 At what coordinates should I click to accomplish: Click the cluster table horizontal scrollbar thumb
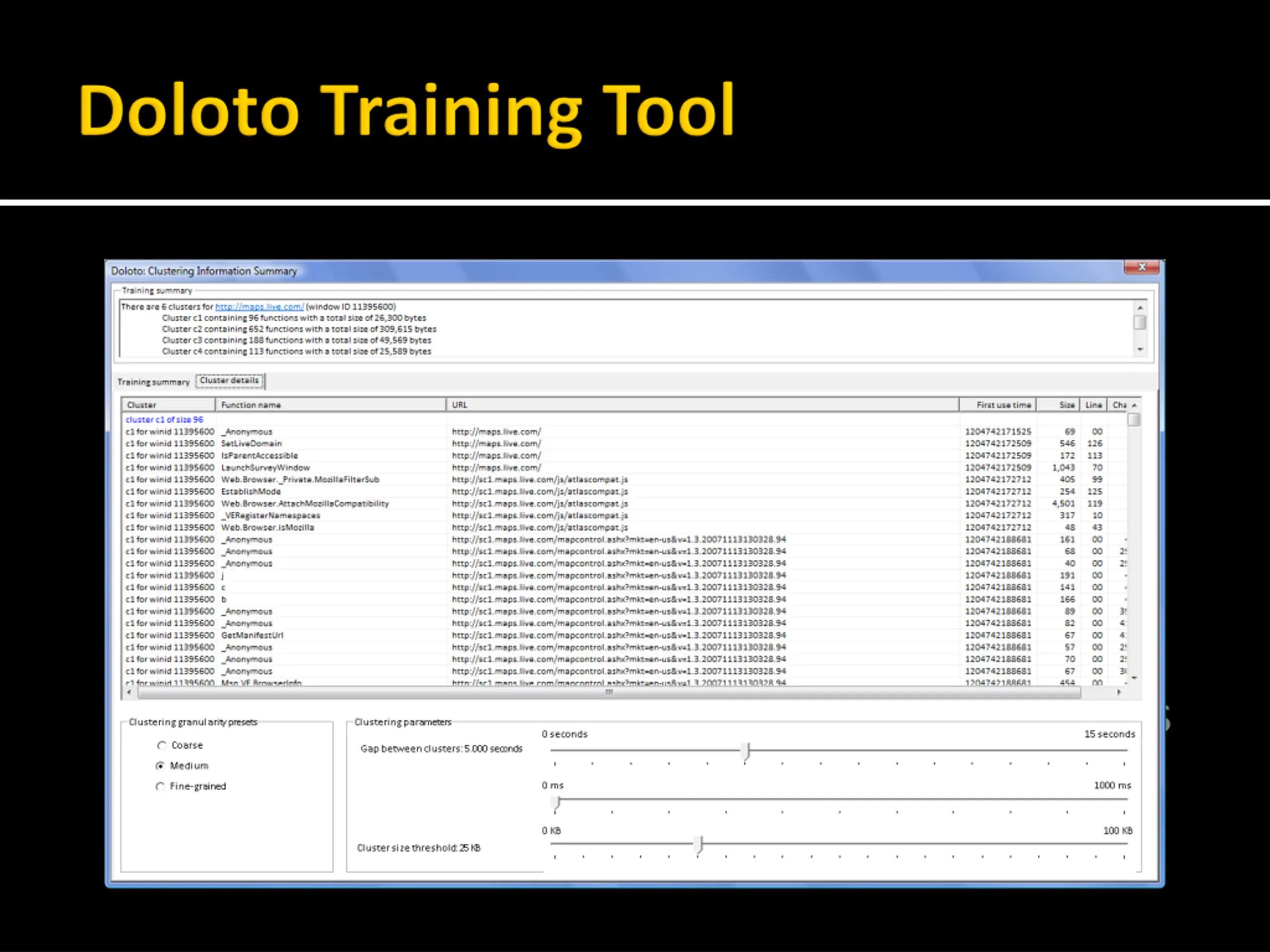coord(609,692)
